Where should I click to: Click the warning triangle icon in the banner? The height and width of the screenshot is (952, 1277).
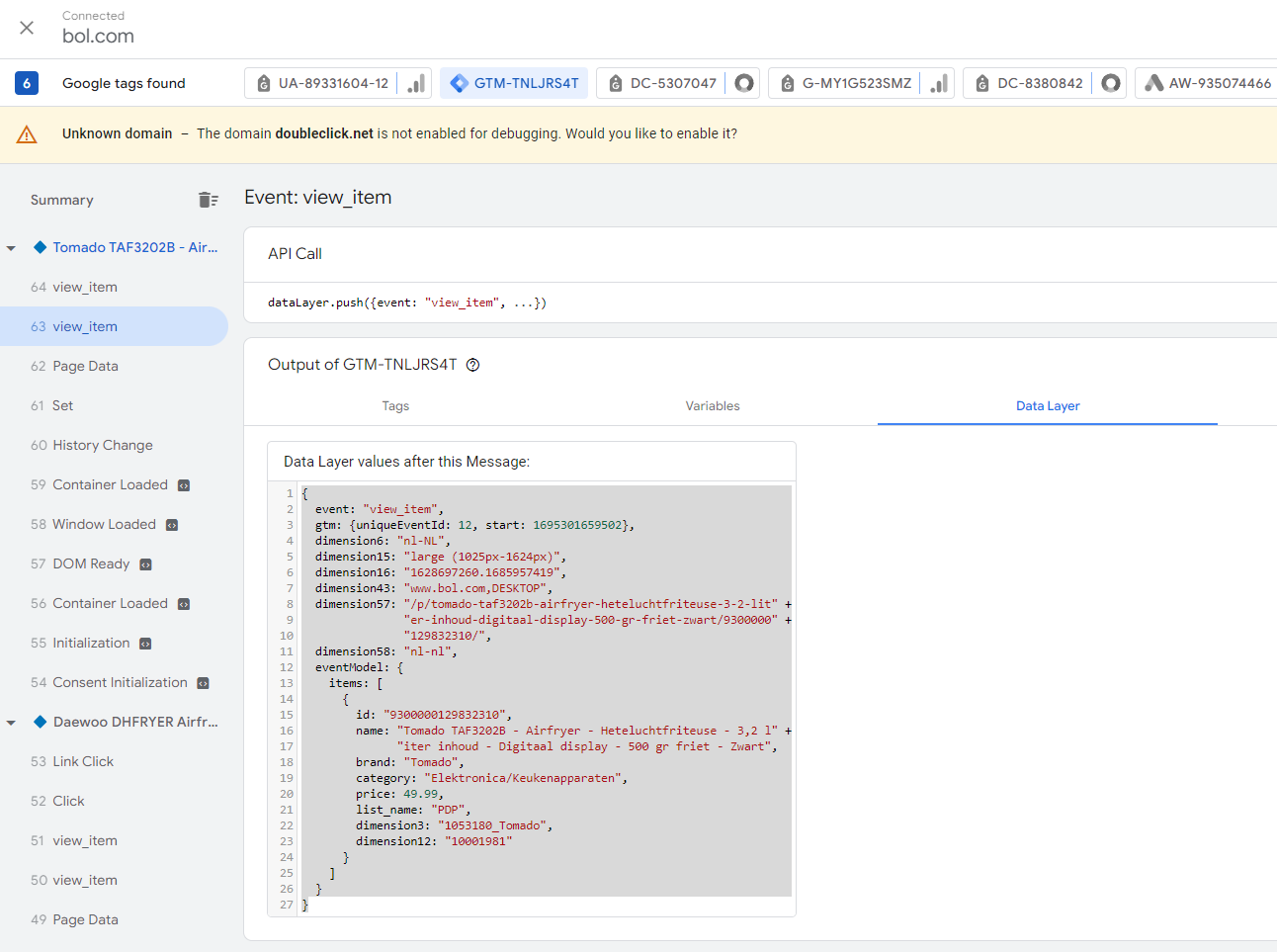pos(27,134)
